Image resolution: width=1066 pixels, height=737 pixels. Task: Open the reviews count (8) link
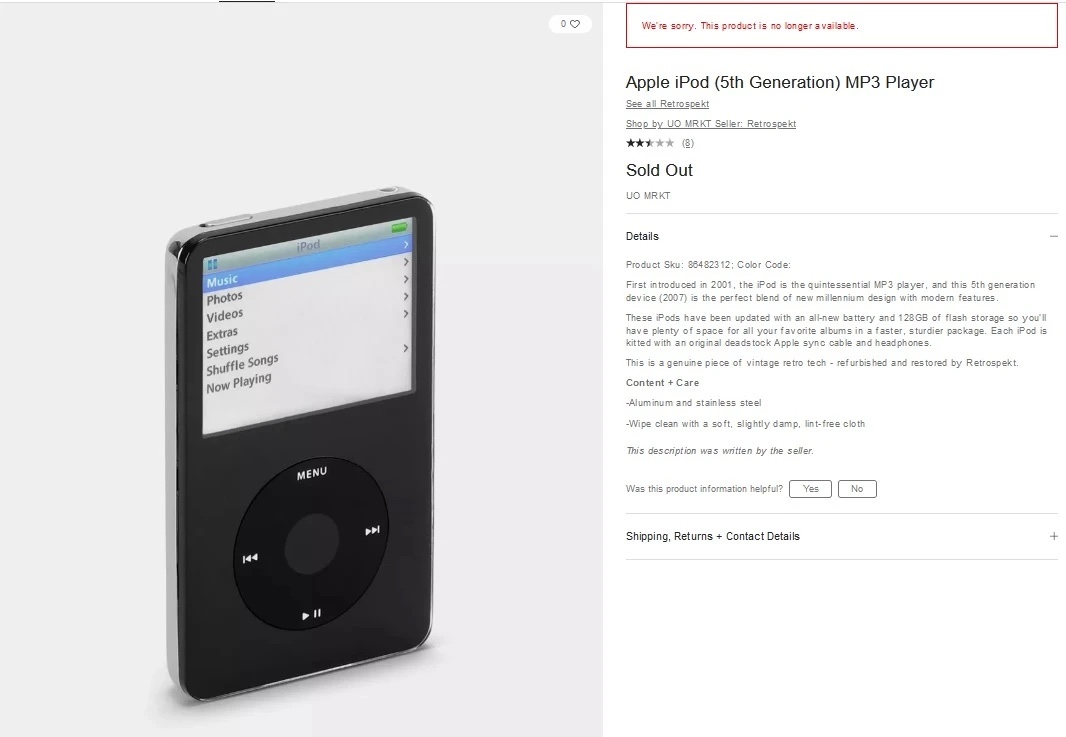688,143
